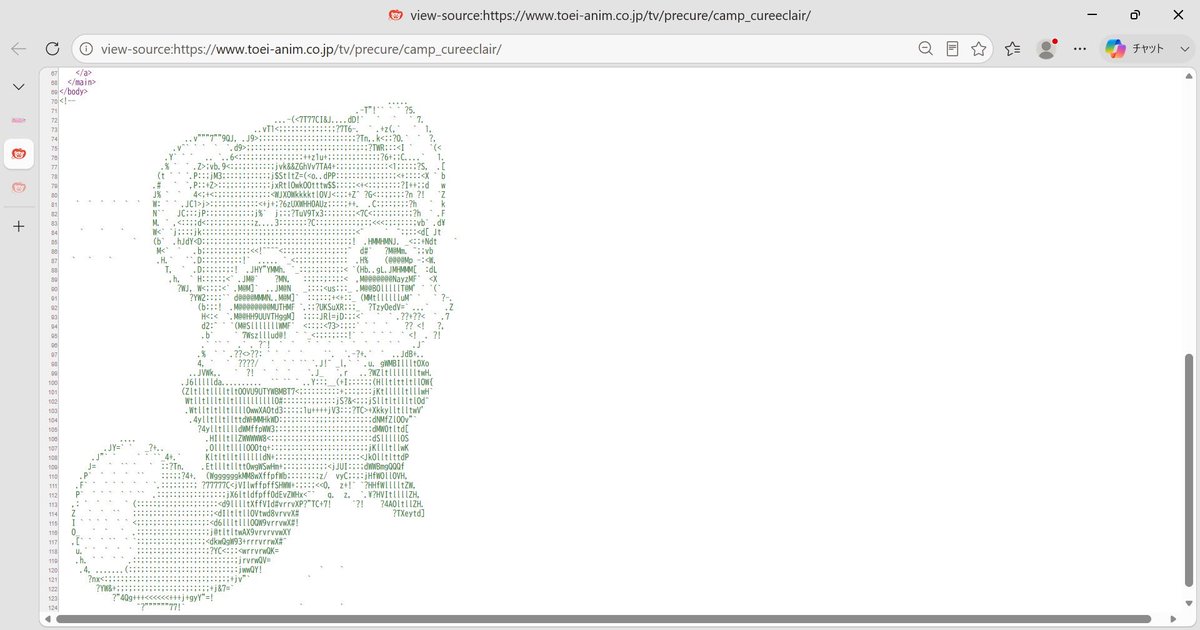The width and height of the screenshot is (1200, 630).
Task: Add a new tab with plus icon
Action: tap(18, 226)
